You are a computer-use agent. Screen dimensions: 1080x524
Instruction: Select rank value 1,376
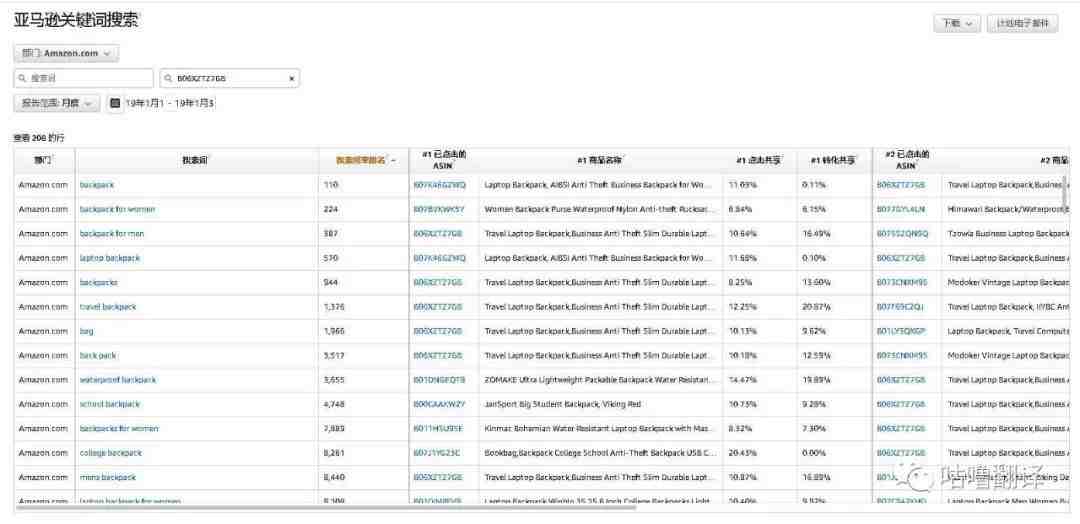pyautogui.click(x=333, y=306)
